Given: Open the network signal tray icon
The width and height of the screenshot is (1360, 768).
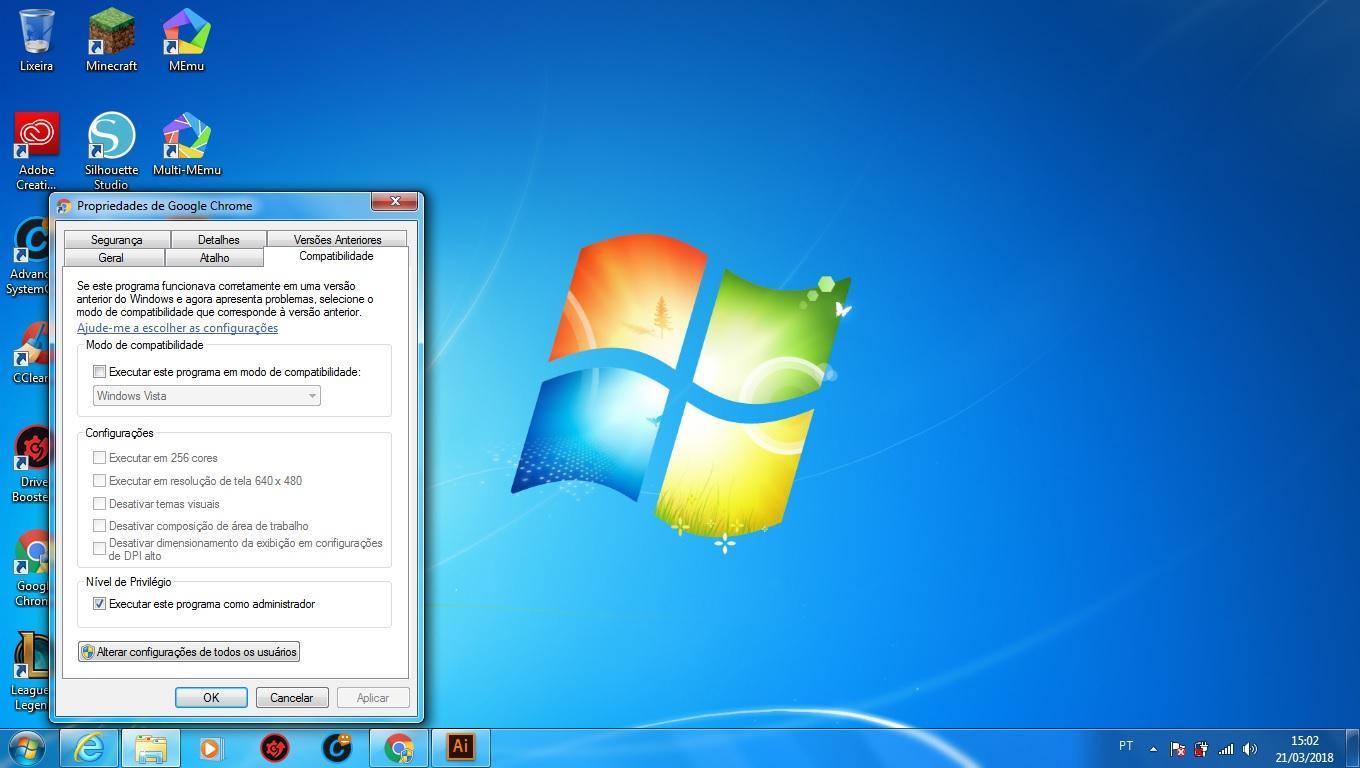Looking at the screenshot, I should [1226, 748].
